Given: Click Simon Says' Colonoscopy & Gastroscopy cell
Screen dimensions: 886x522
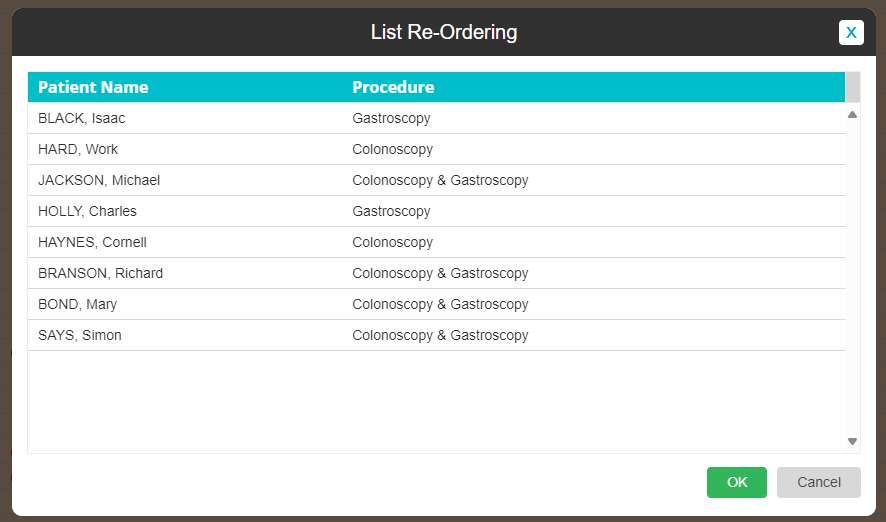Looking at the screenshot, I should [440, 336].
